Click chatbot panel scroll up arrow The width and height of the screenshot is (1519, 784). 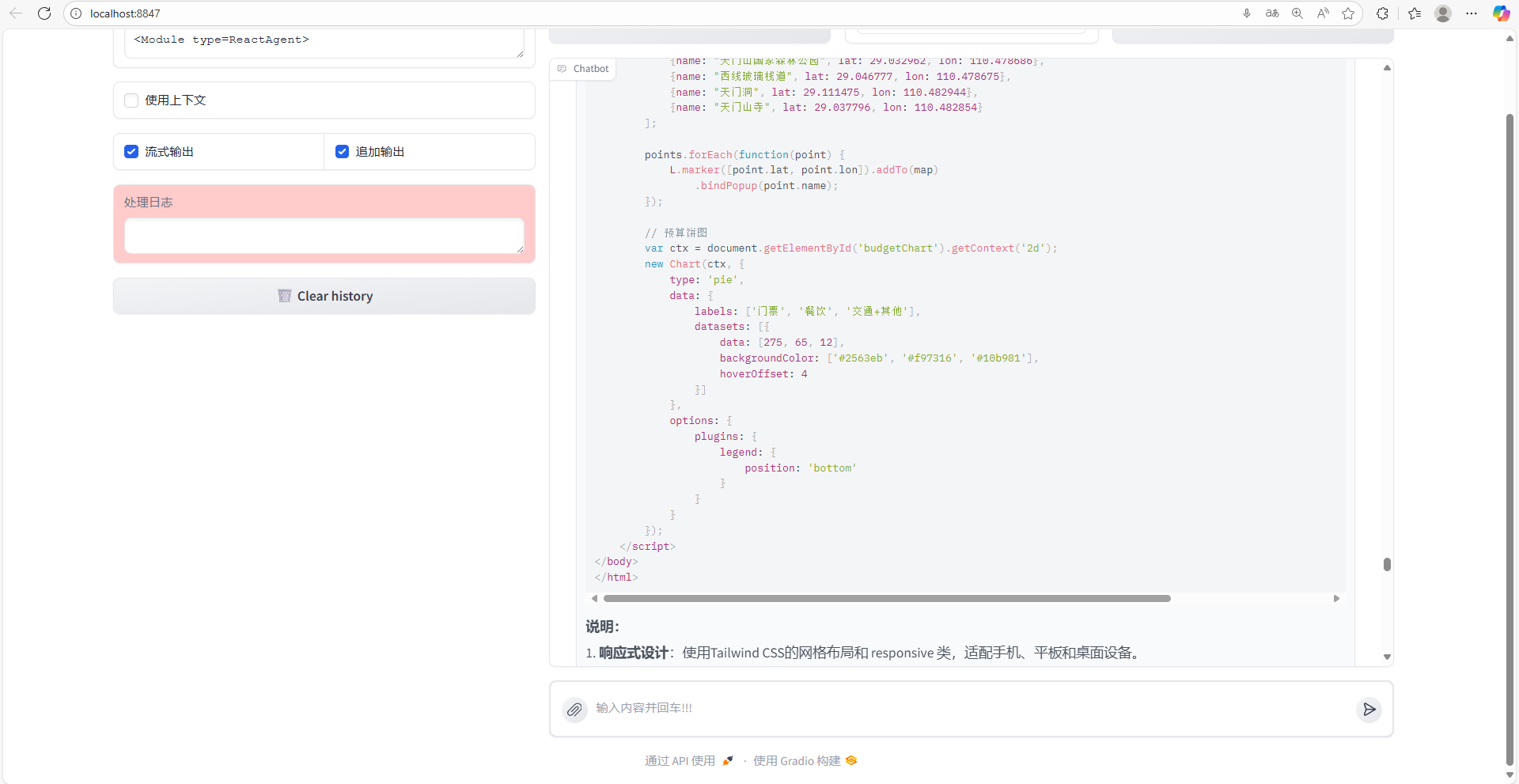(x=1387, y=68)
